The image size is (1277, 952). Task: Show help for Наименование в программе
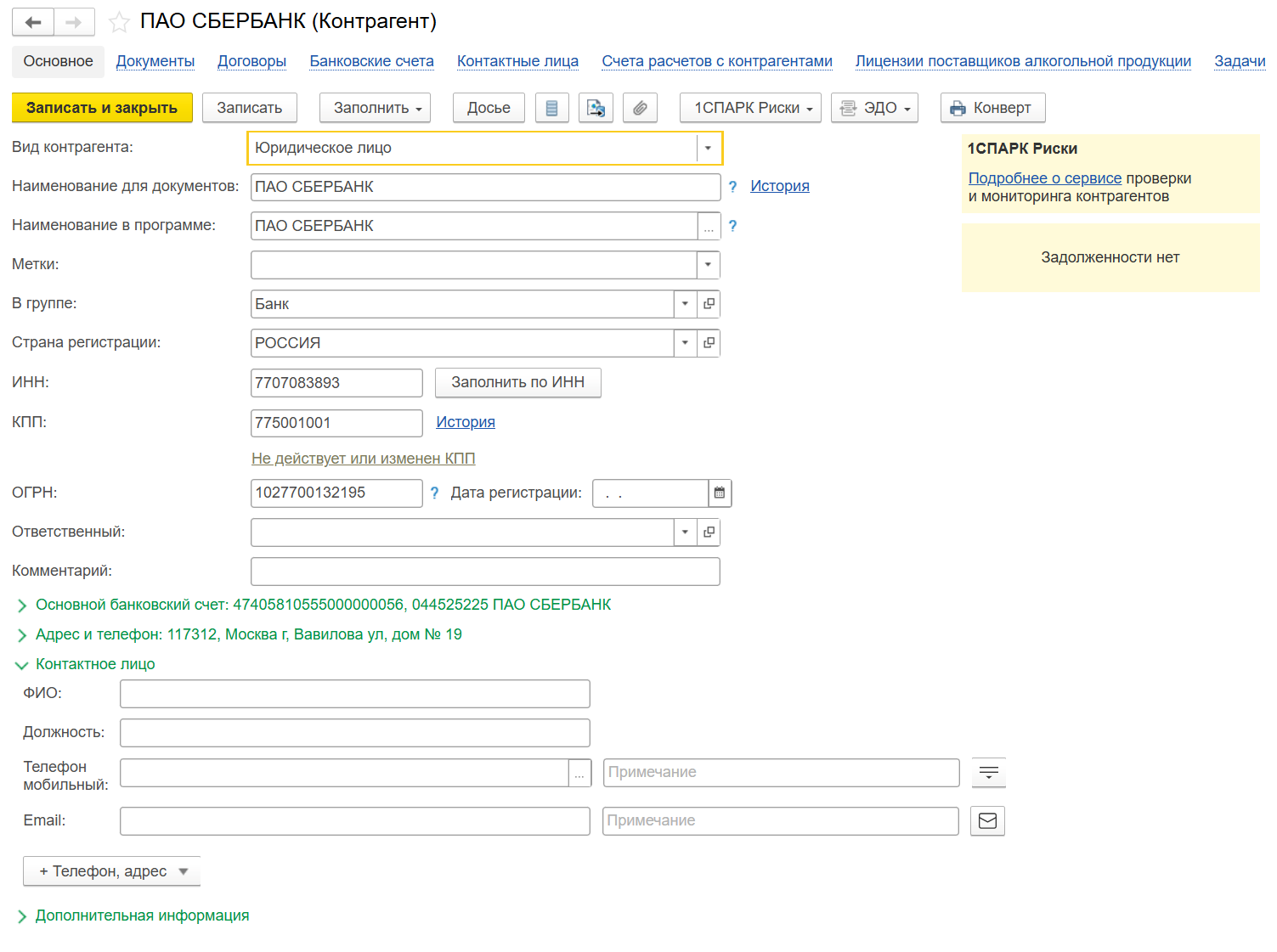pyautogui.click(x=732, y=226)
